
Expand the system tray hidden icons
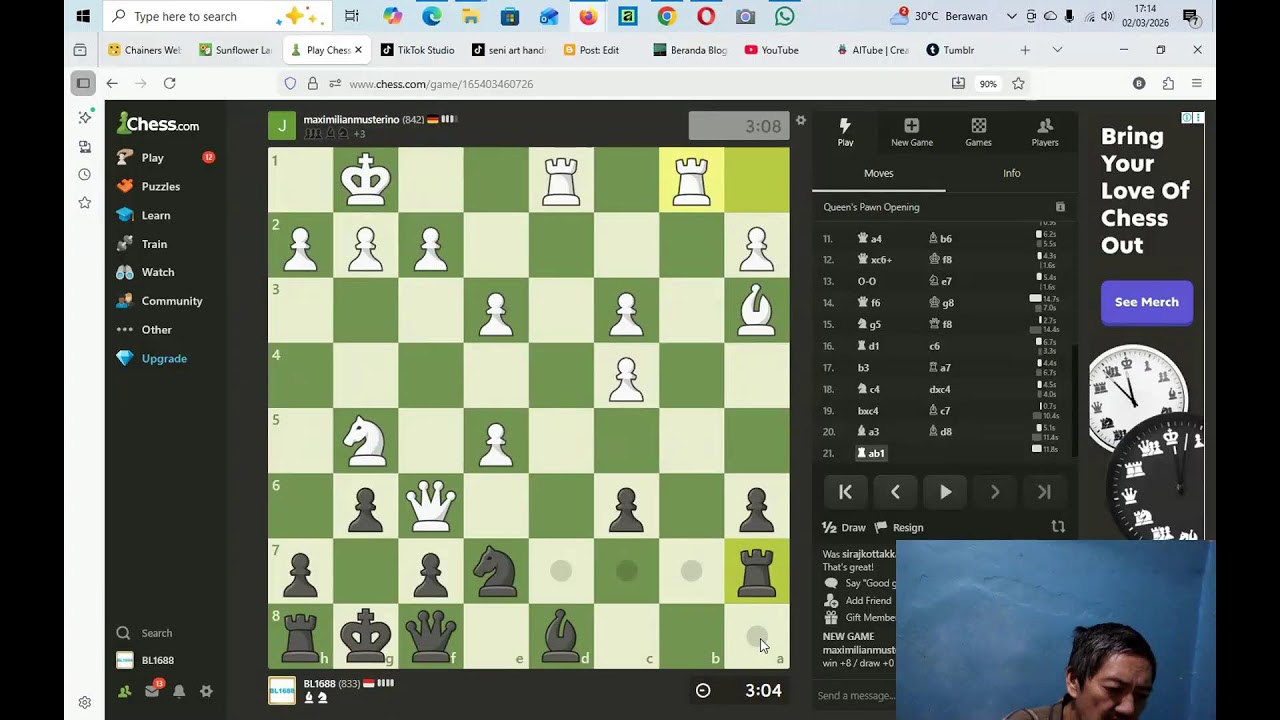[x=1012, y=16]
